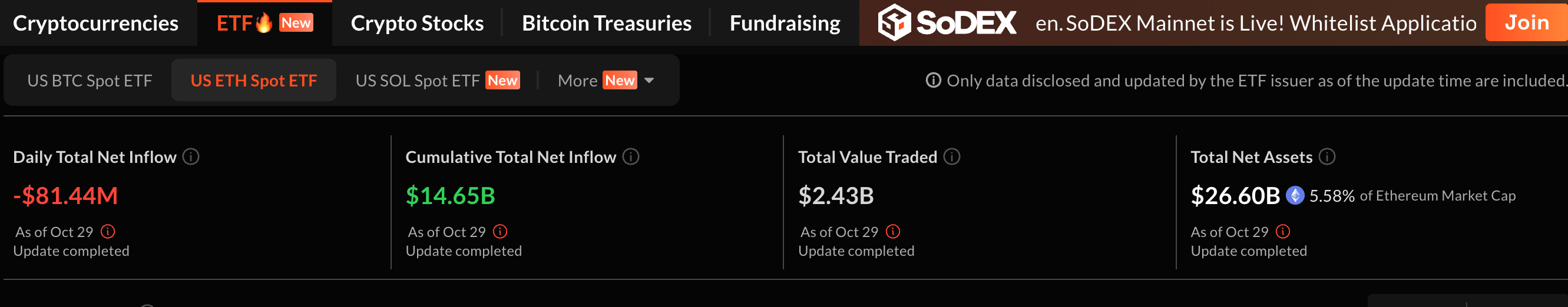Switch to Crypto Stocks tab
The height and width of the screenshot is (307, 1568).
point(417,23)
